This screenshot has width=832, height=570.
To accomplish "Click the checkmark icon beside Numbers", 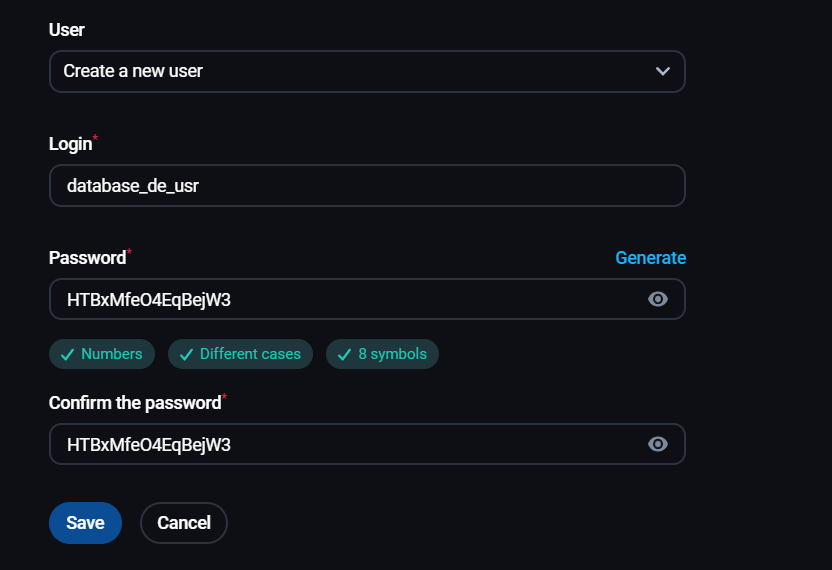I will (68, 355).
